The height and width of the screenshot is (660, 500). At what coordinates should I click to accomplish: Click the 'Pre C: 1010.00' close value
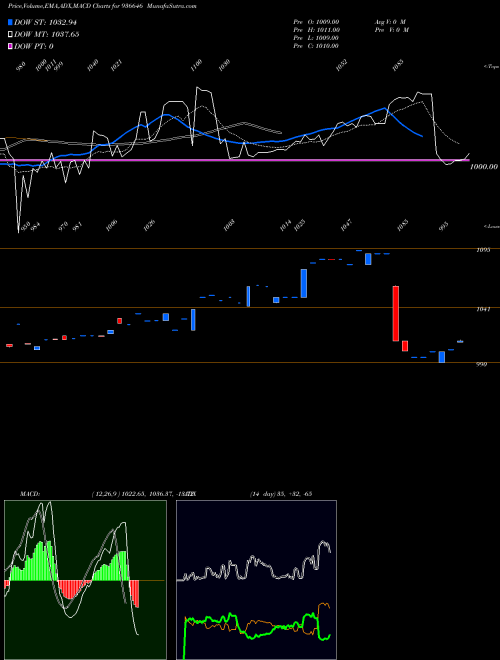(x=316, y=46)
